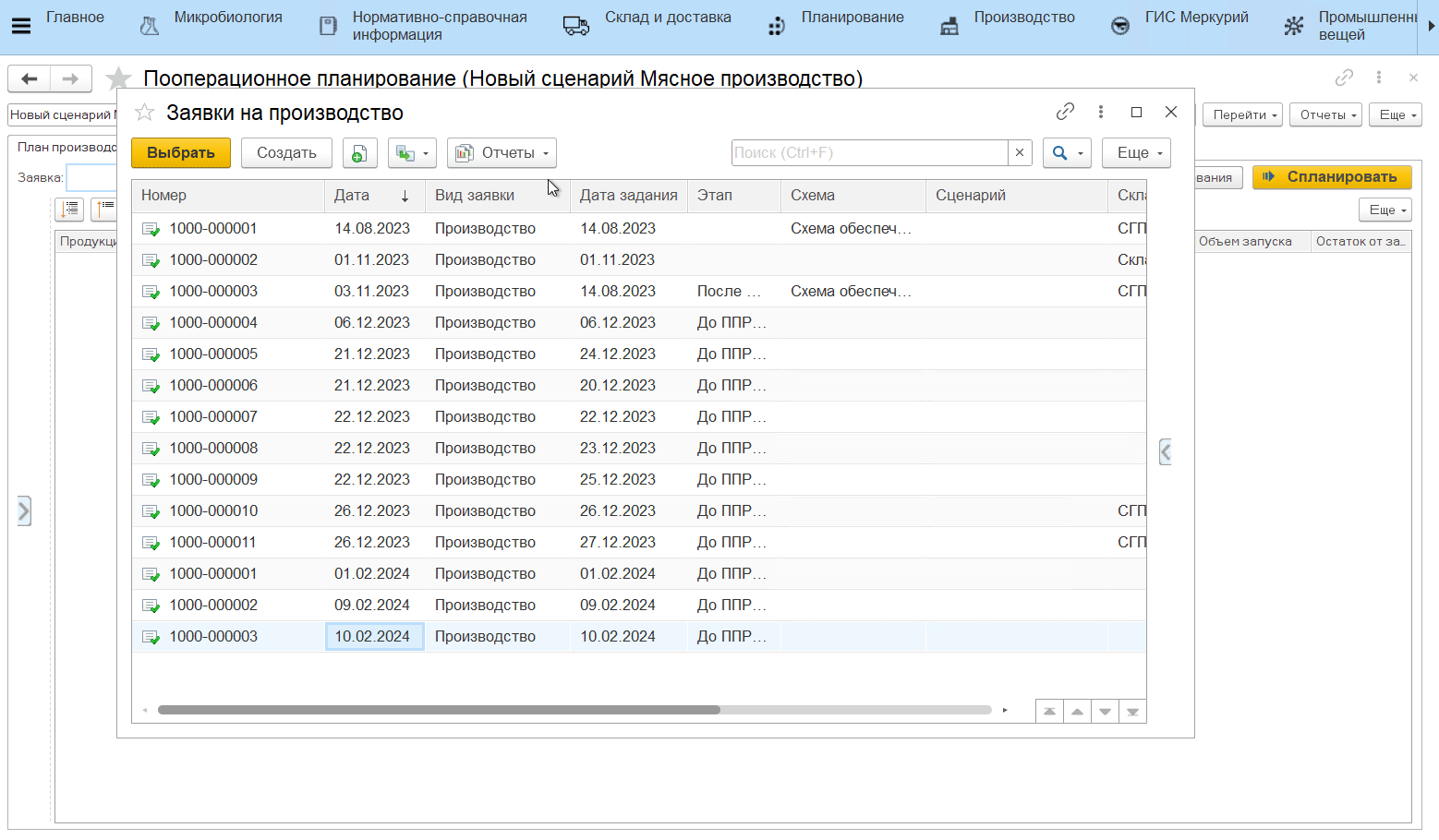Select request 1000-000005 dated 21.12.2023
The image size is (1439, 840).
click(x=213, y=354)
